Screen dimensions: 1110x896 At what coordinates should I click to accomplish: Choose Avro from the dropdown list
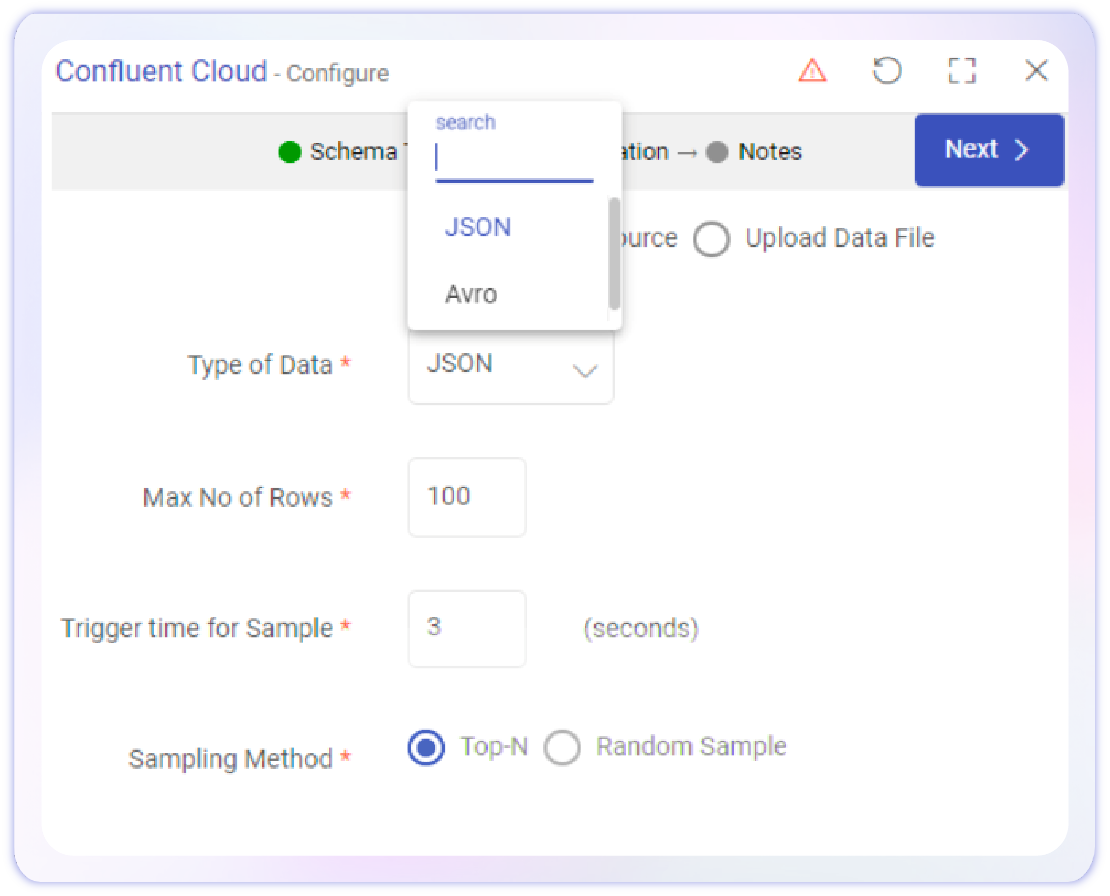tap(471, 295)
